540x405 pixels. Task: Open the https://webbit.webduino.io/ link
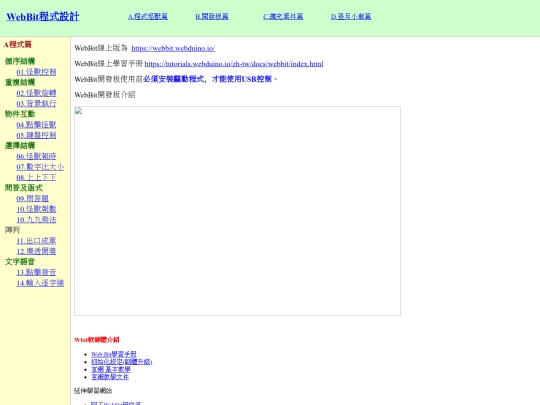coord(173,48)
